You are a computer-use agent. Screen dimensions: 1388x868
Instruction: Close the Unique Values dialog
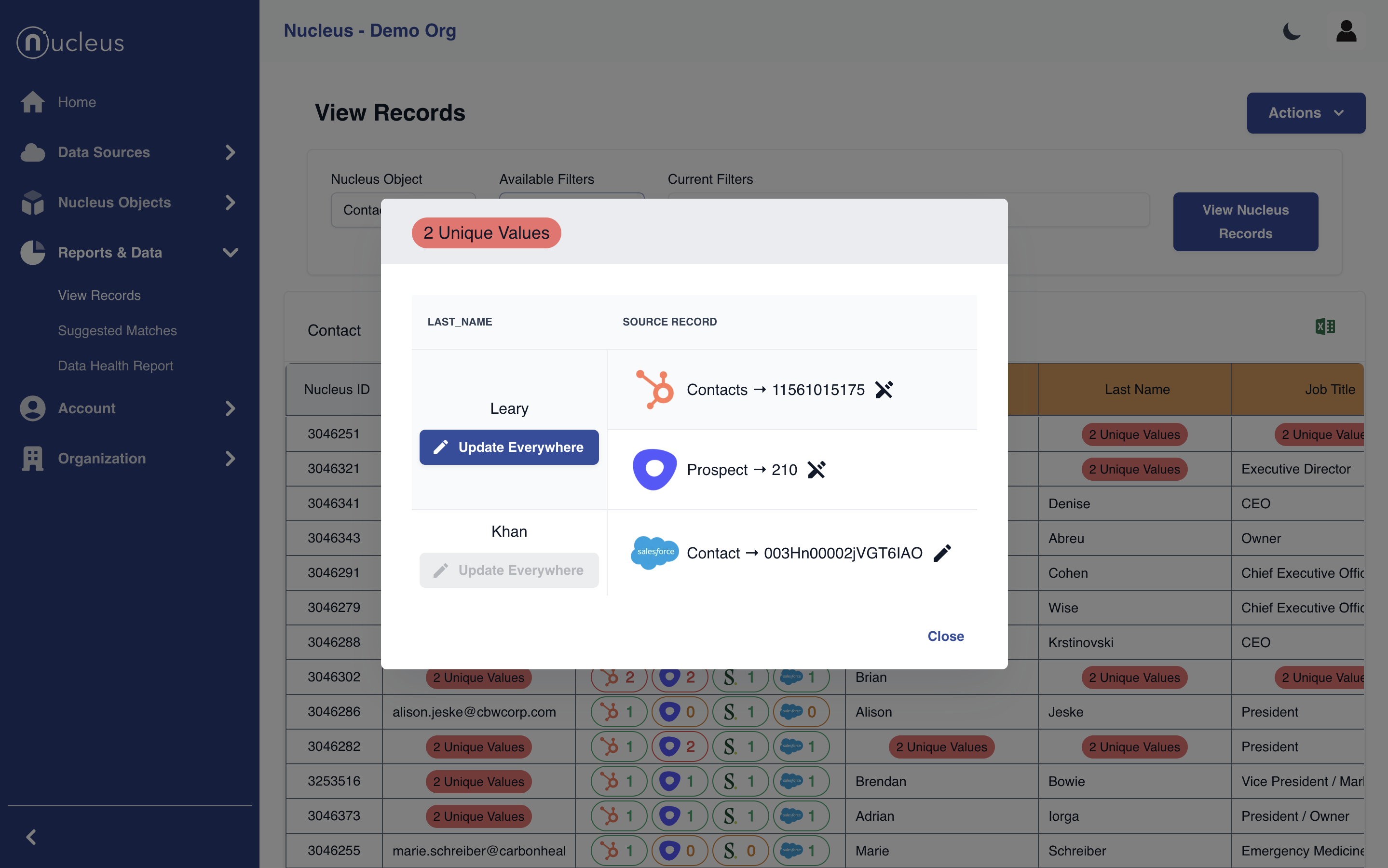945,636
